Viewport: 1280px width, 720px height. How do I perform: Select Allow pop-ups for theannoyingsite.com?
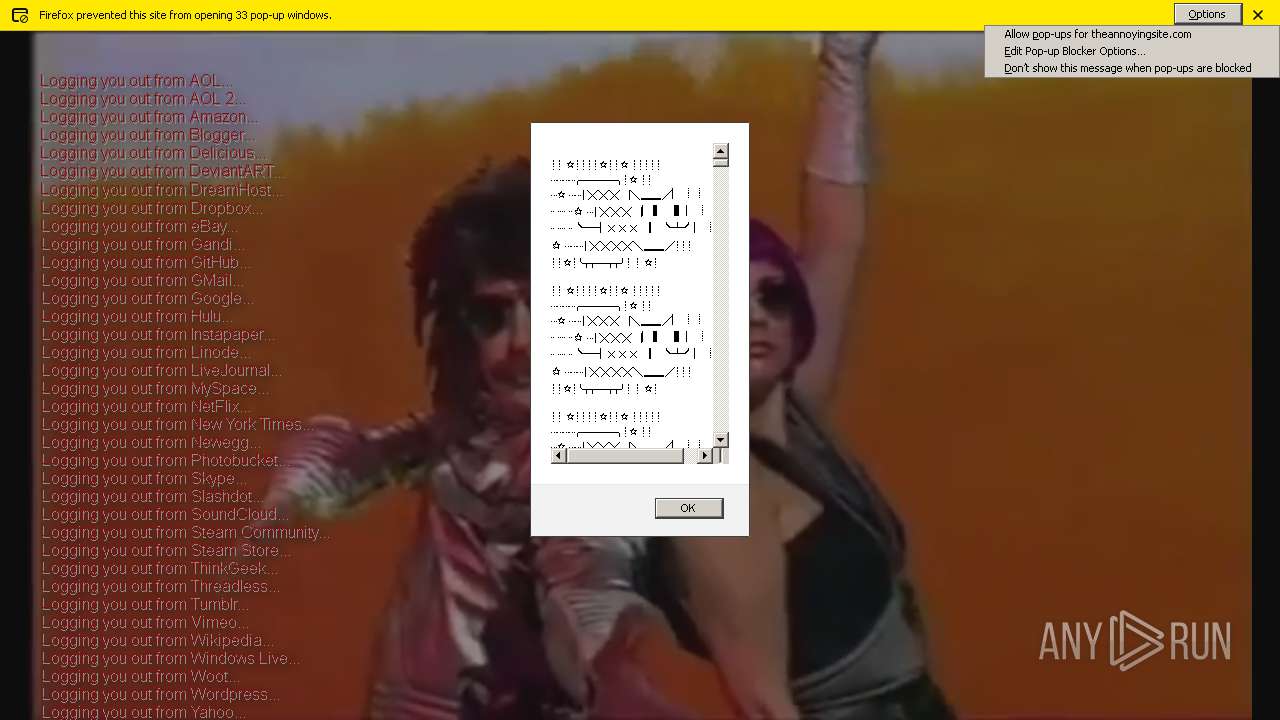[1097, 34]
